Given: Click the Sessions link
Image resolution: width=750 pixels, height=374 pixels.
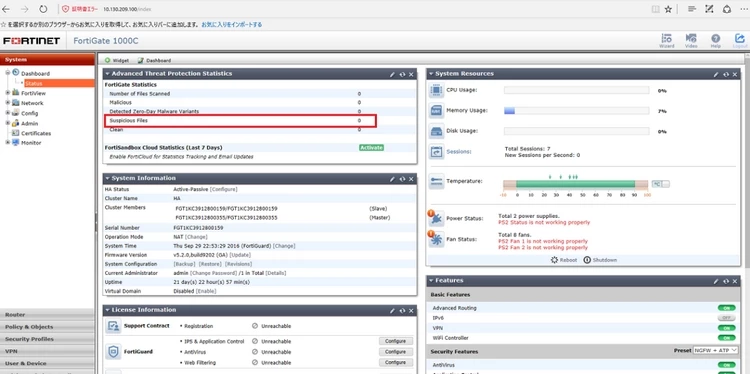Looking at the screenshot, I should tap(459, 152).
